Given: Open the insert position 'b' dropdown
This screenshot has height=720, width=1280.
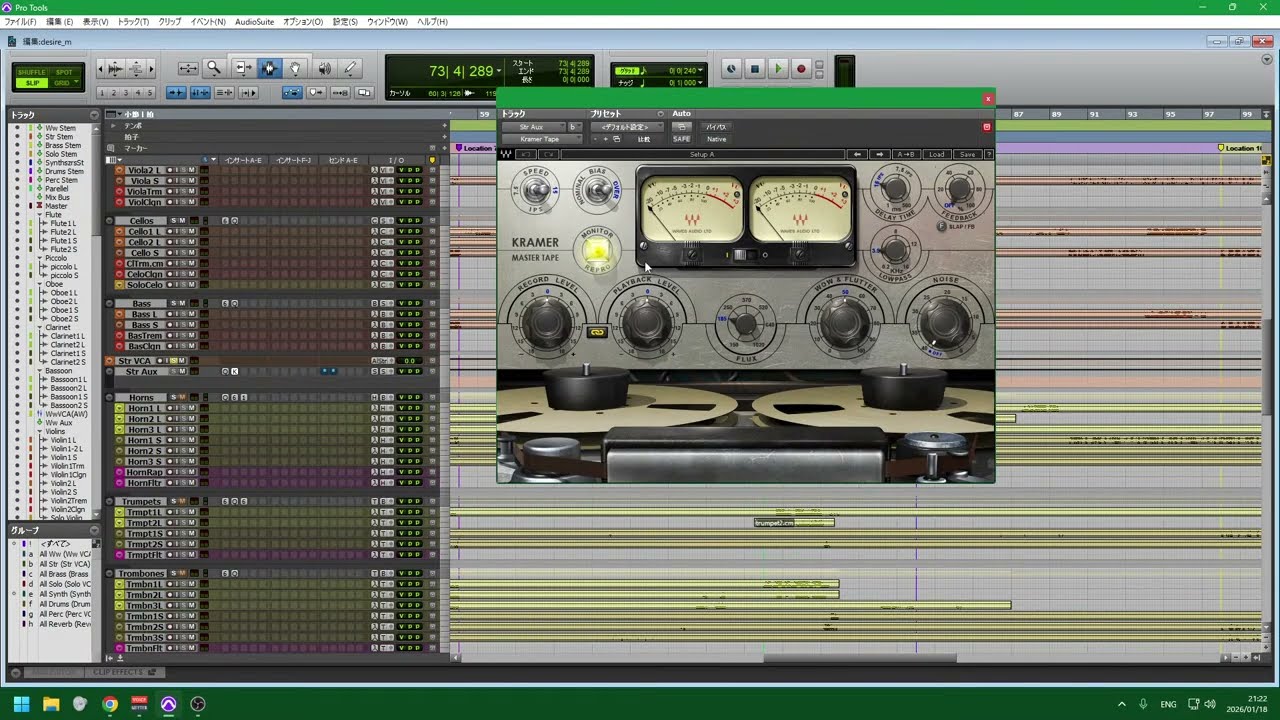Looking at the screenshot, I should click(574, 127).
